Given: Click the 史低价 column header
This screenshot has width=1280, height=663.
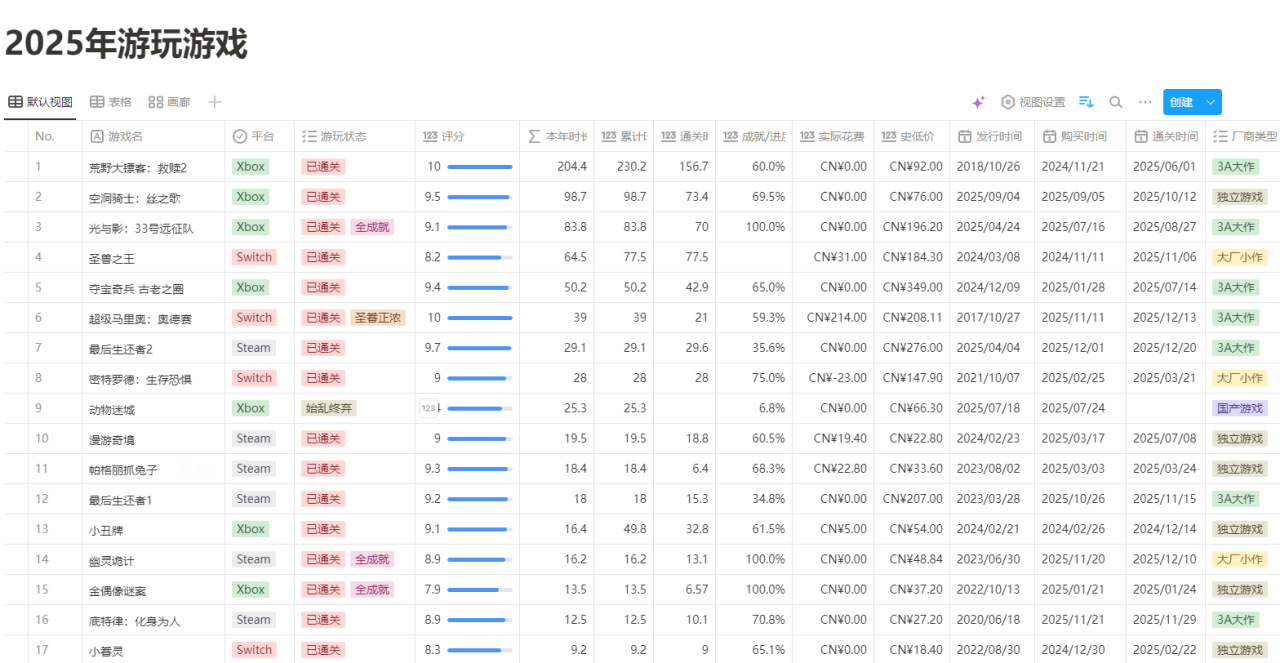Looking at the screenshot, I should pos(912,136).
